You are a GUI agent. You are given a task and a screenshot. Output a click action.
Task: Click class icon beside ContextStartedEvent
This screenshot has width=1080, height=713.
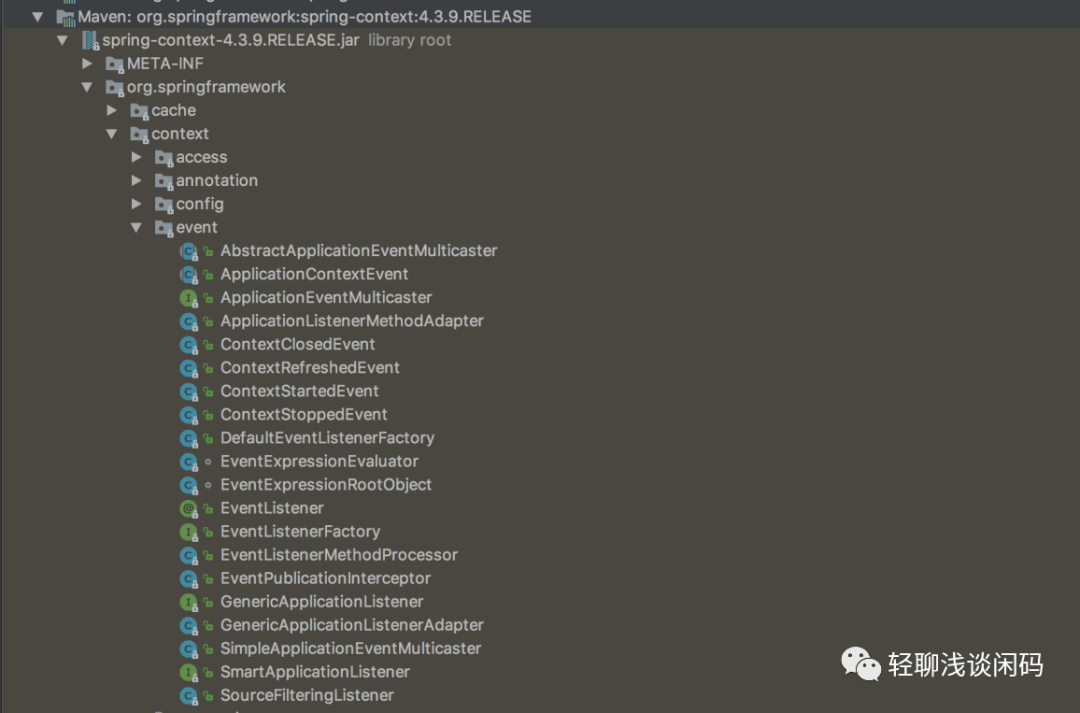click(189, 392)
